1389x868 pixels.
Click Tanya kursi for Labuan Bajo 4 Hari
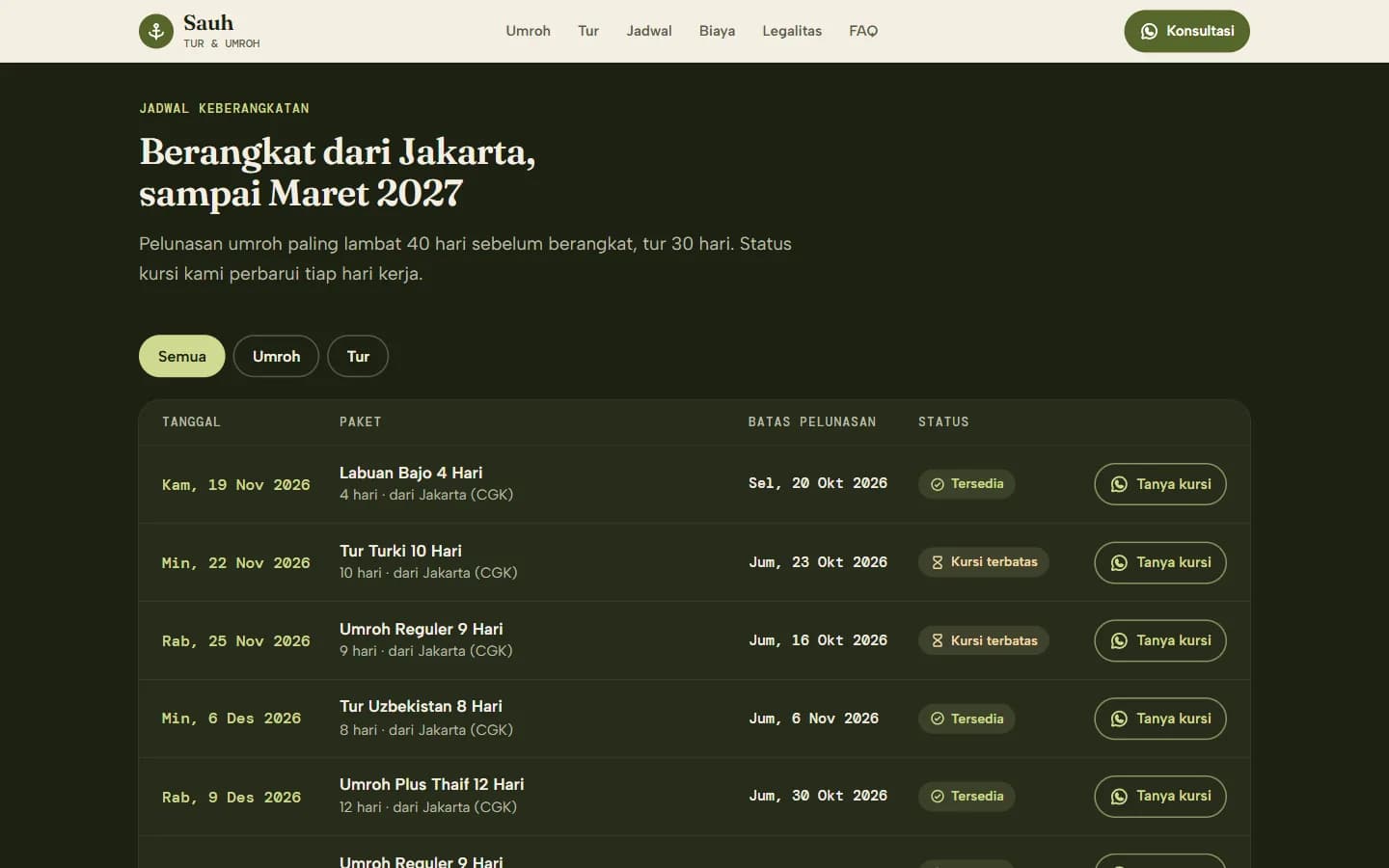(1160, 484)
